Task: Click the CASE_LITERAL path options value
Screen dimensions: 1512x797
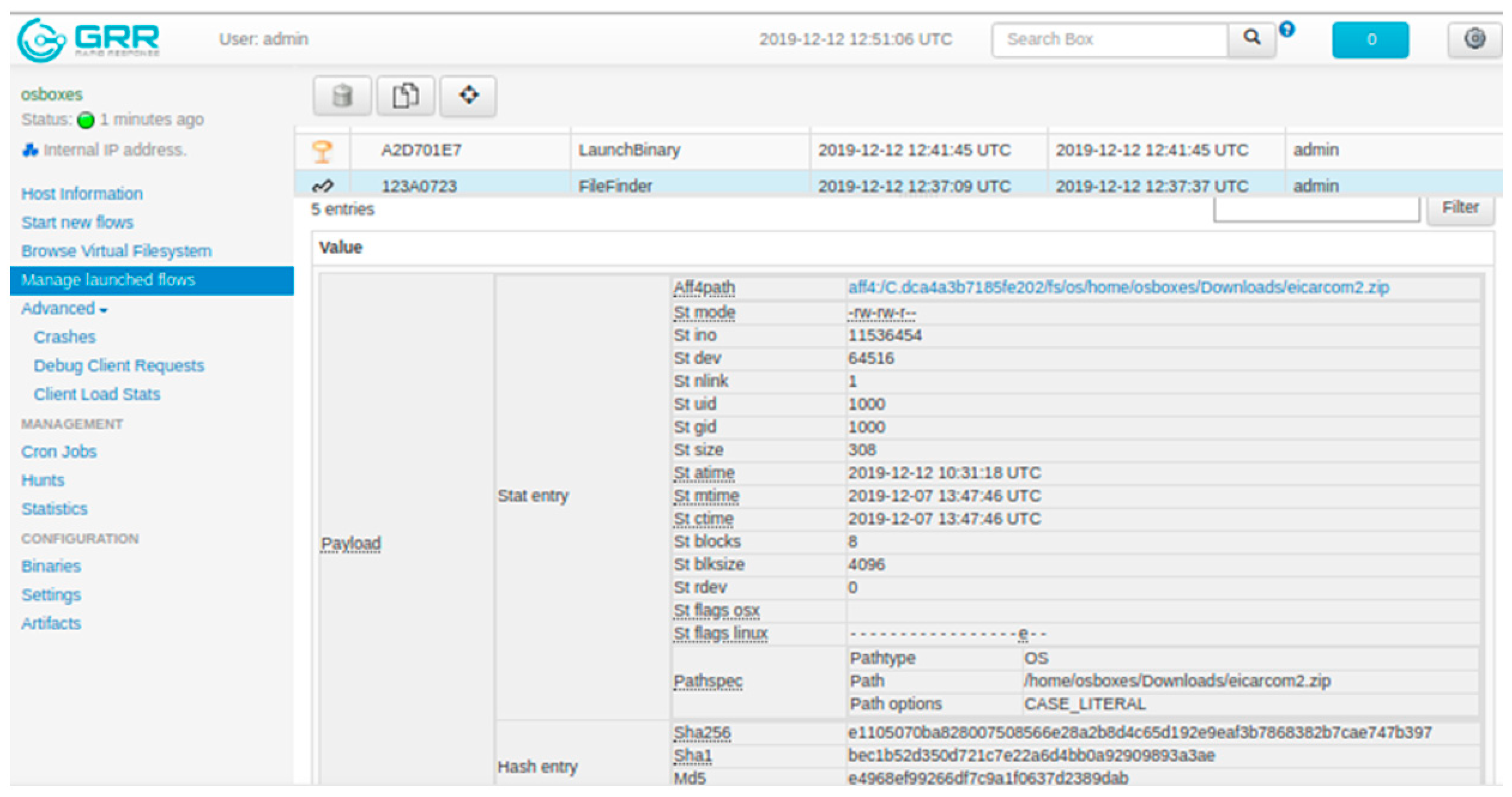Action: [1085, 704]
